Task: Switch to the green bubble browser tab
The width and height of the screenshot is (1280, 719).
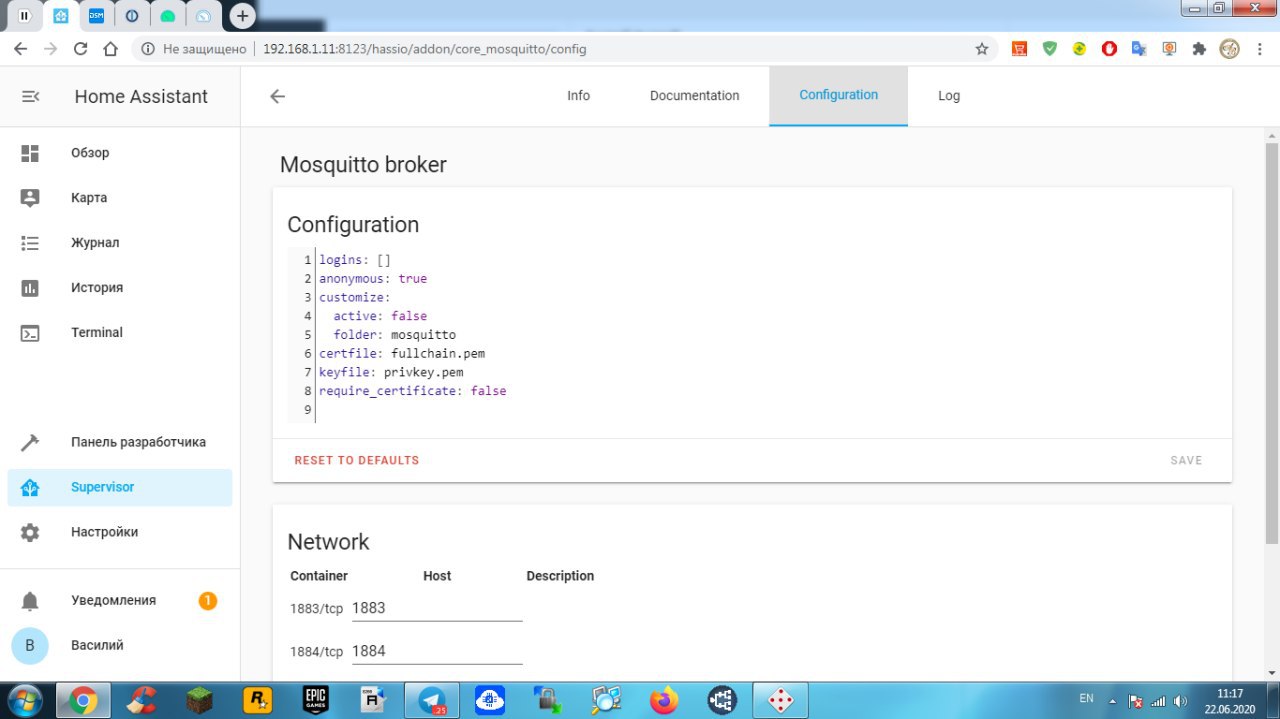Action: coord(167,16)
